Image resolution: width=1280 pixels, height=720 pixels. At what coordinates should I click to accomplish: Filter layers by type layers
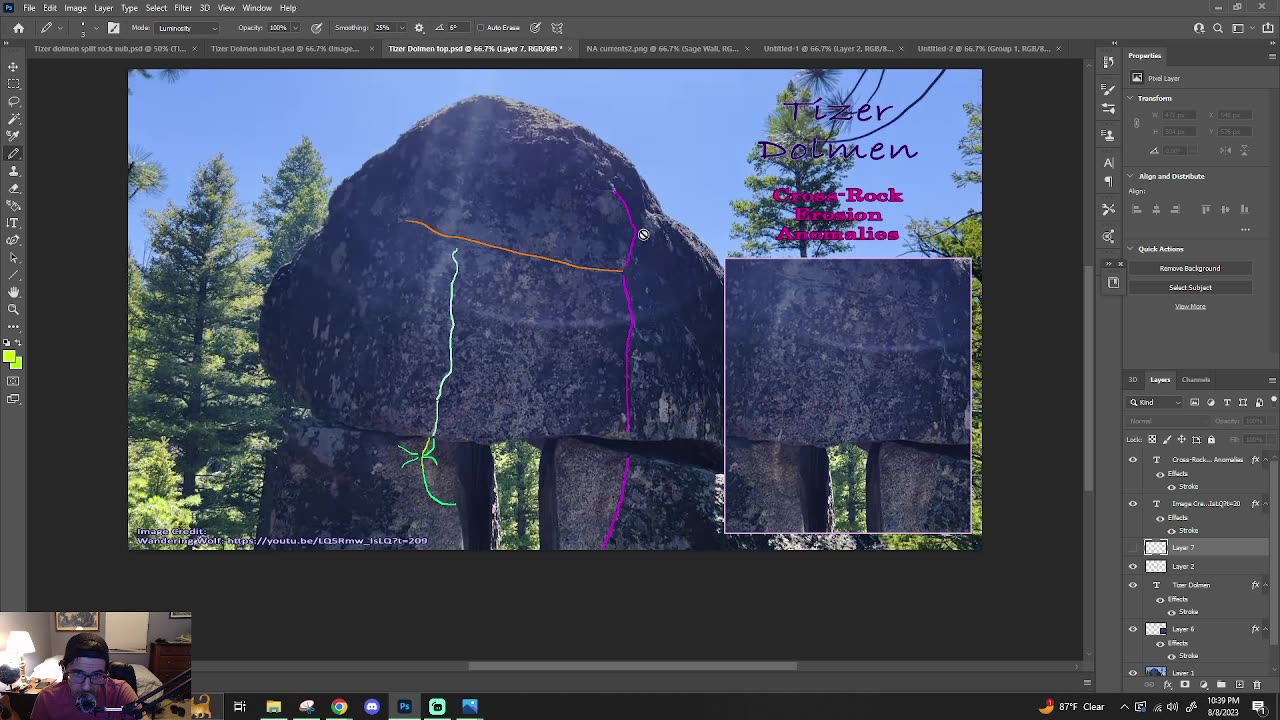coord(1227,402)
